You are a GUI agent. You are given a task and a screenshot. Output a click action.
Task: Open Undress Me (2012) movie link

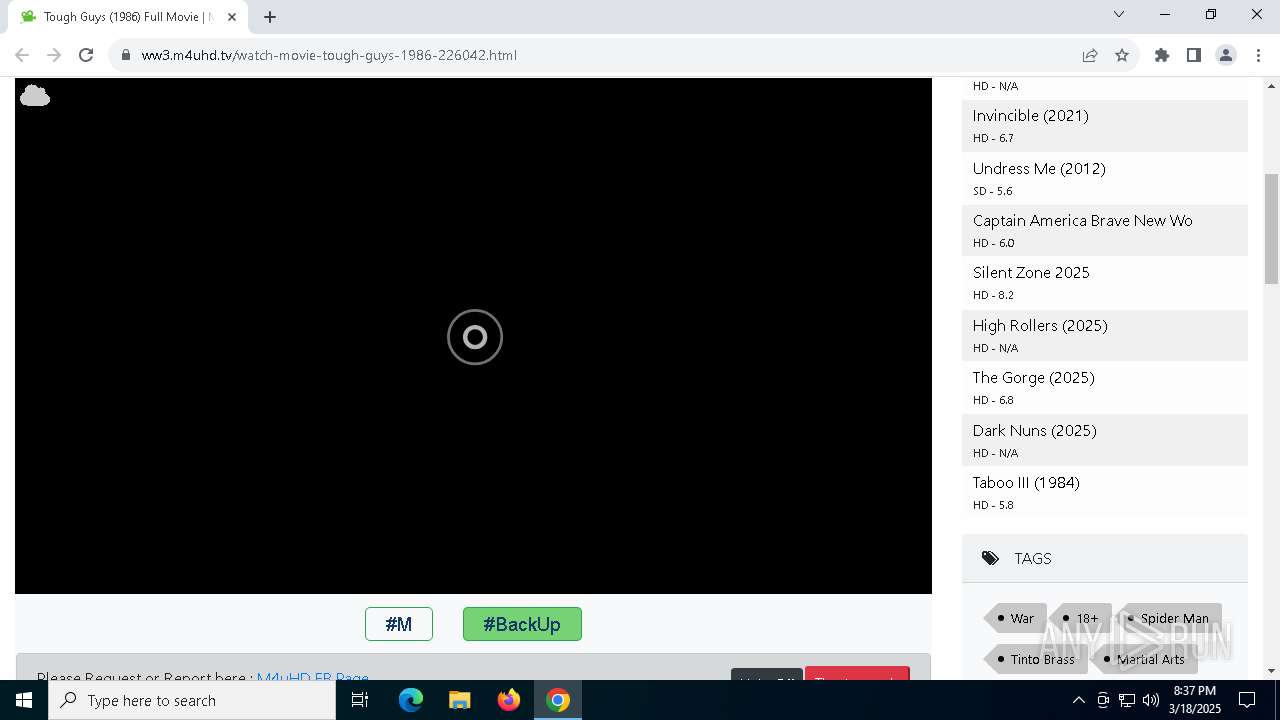coord(1039,168)
